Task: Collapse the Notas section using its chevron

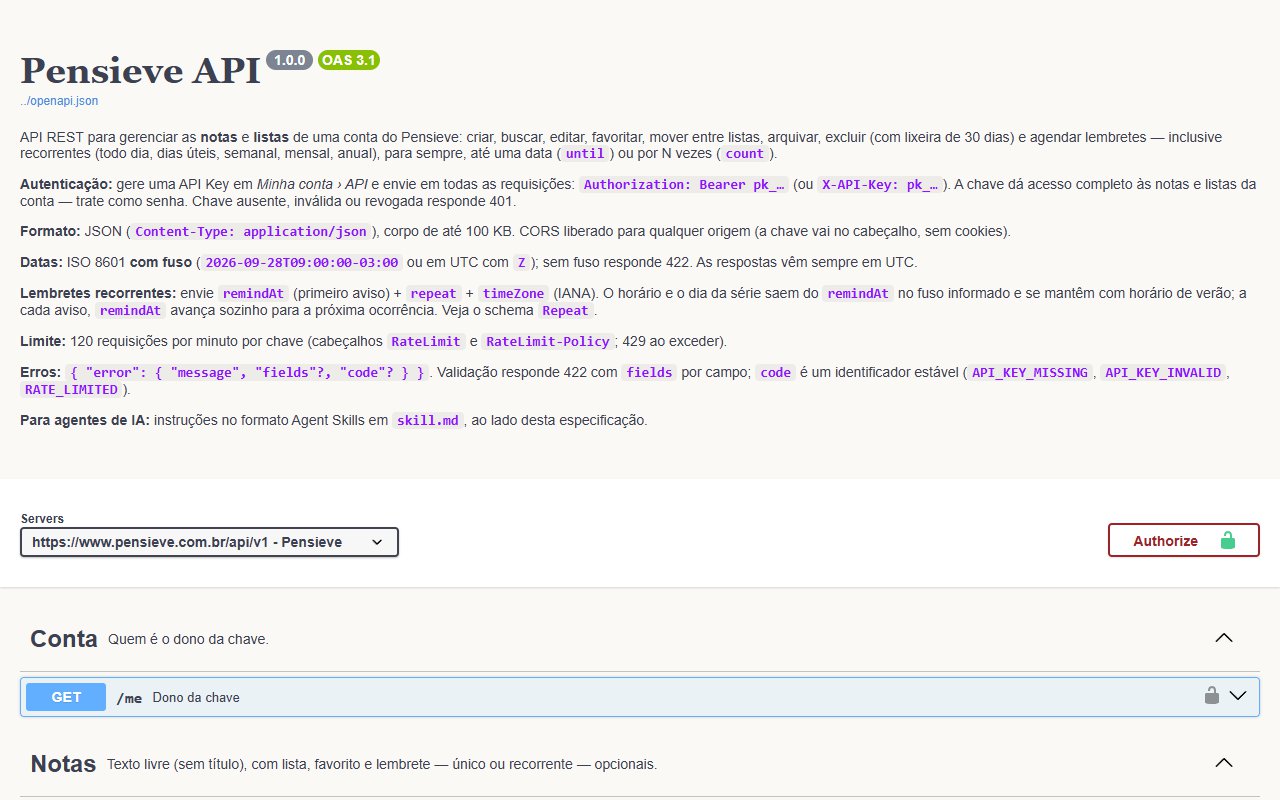Action: 1223,763
